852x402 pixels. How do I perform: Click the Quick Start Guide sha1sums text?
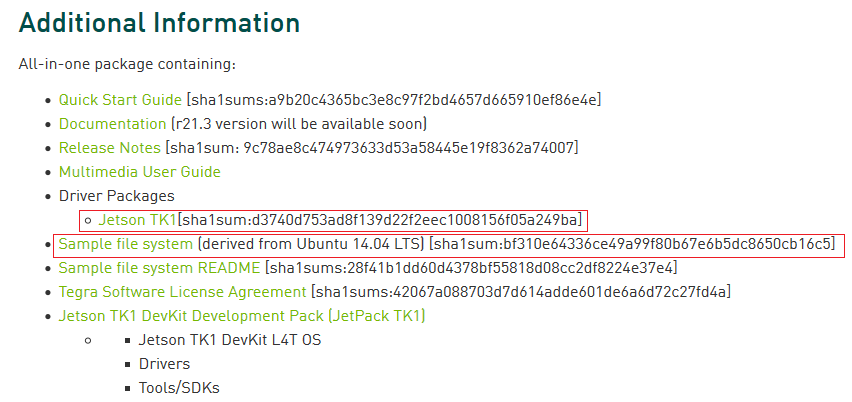click(x=394, y=100)
